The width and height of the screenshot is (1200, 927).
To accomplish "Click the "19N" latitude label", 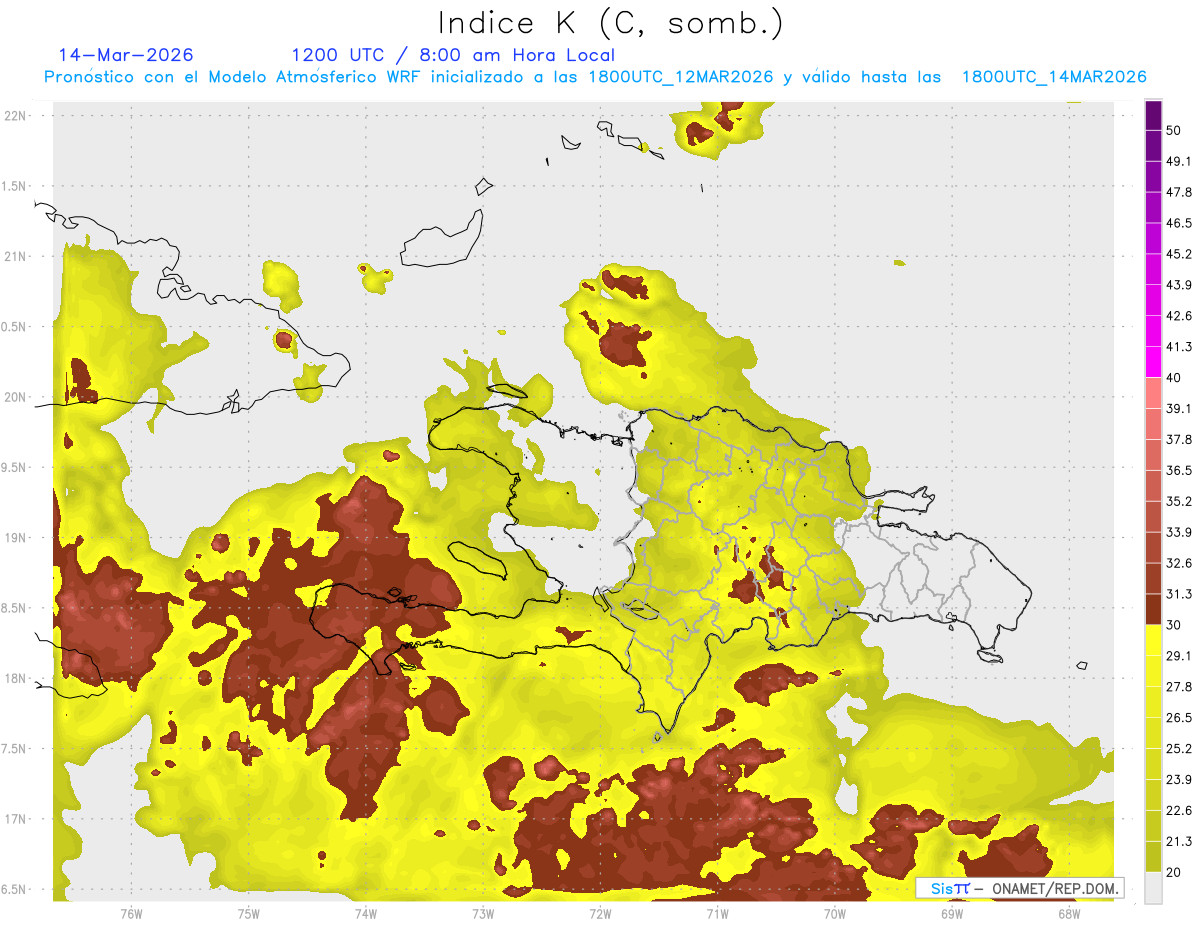I will 17,538.
